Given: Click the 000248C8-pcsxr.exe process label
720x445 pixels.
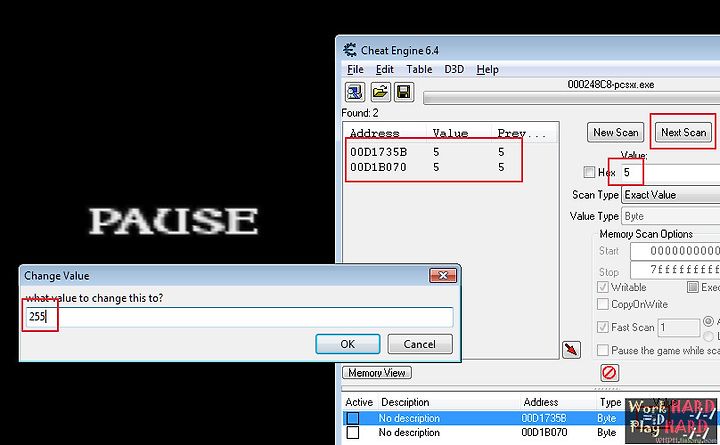Looking at the screenshot, I should tap(611, 84).
